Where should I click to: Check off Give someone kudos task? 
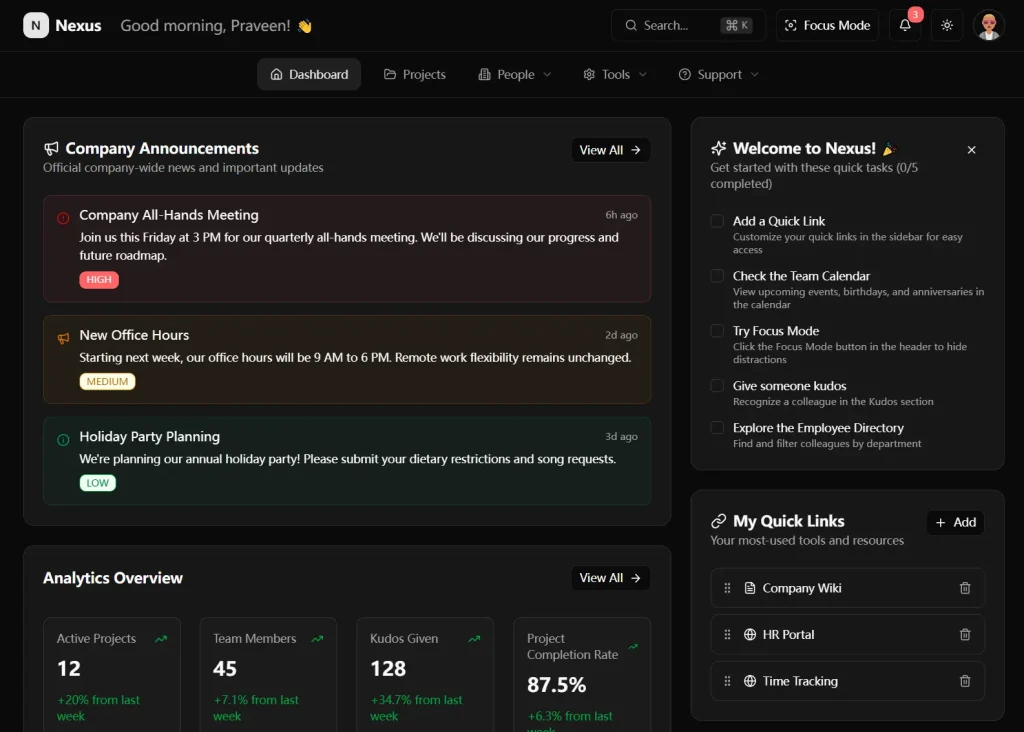716,384
